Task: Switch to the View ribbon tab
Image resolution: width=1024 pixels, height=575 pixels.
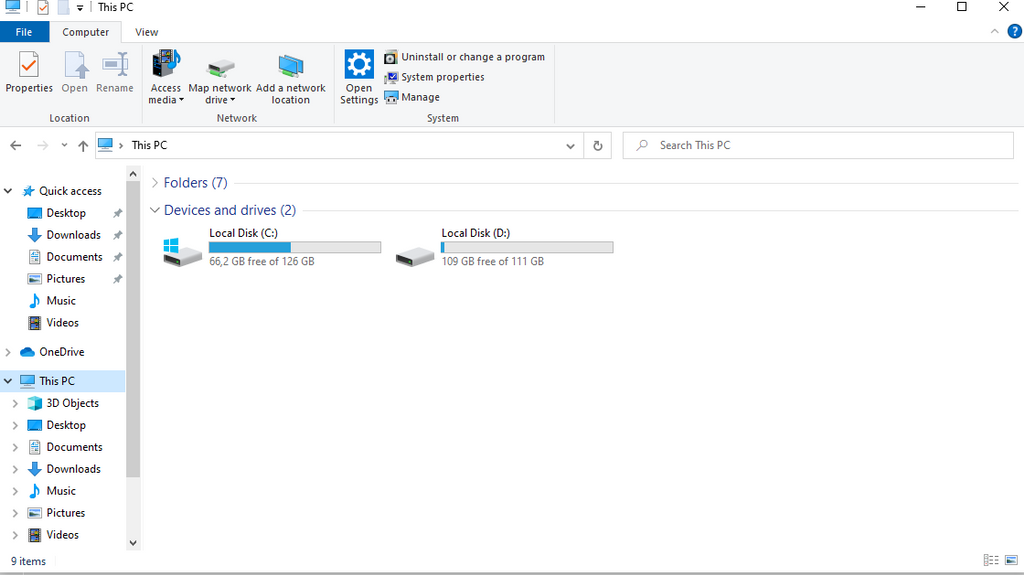Action: tap(146, 32)
